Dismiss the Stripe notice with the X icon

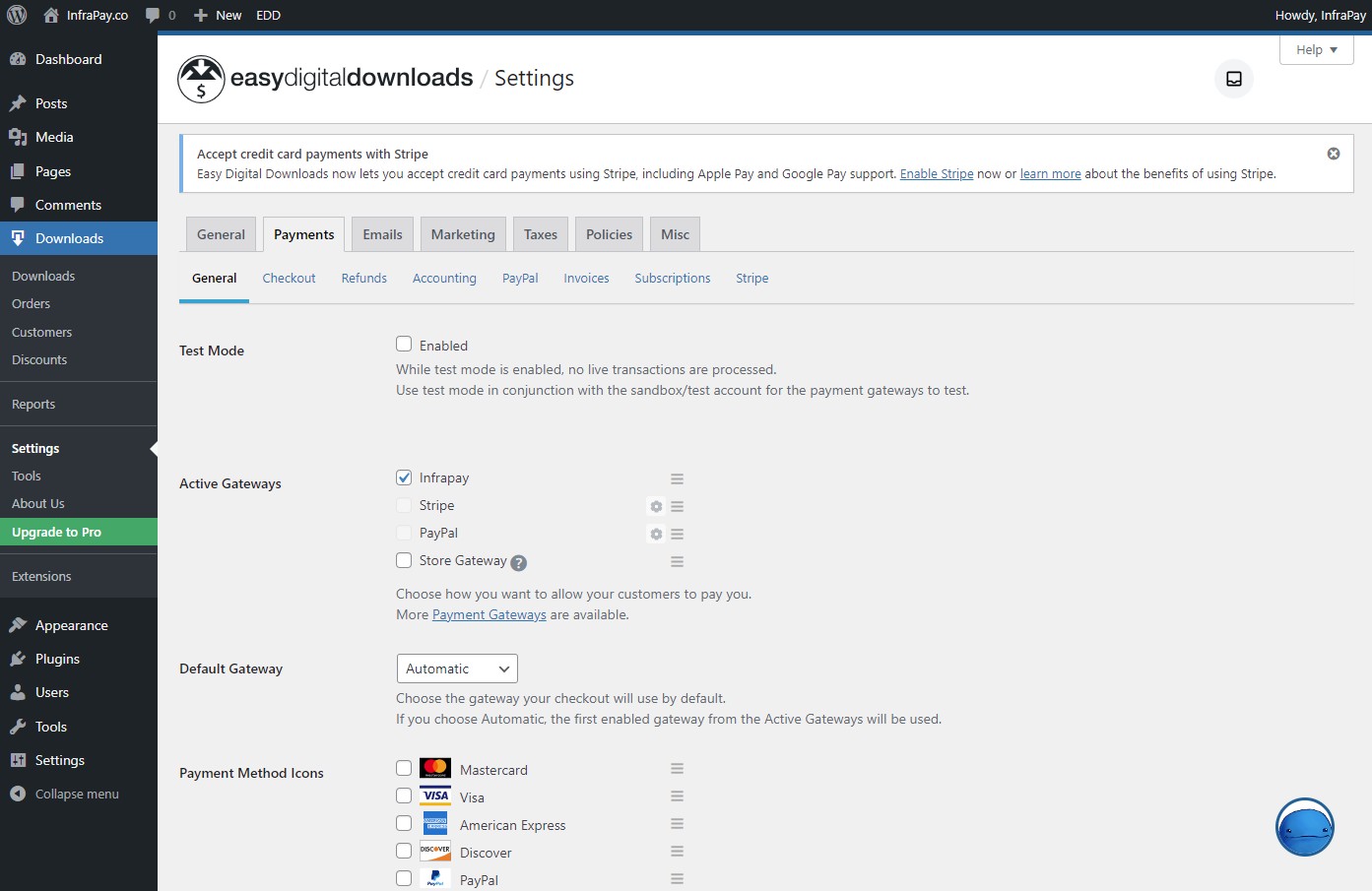point(1334,154)
